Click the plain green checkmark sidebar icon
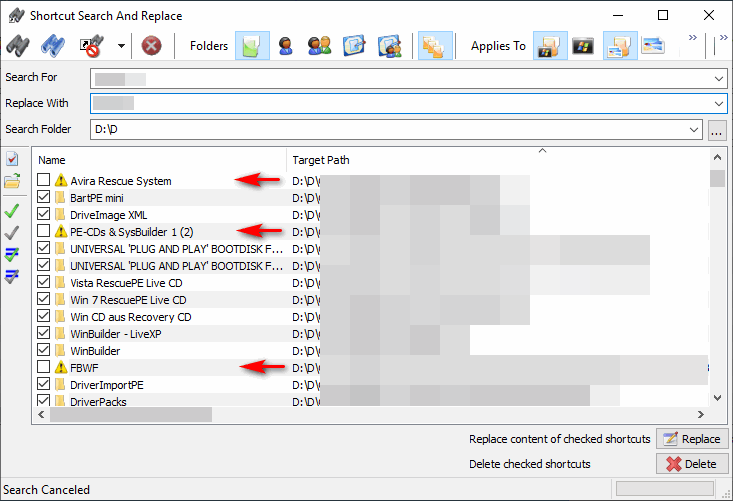This screenshot has height=501, width=733. pyautogui.click(x=12, y=211)
